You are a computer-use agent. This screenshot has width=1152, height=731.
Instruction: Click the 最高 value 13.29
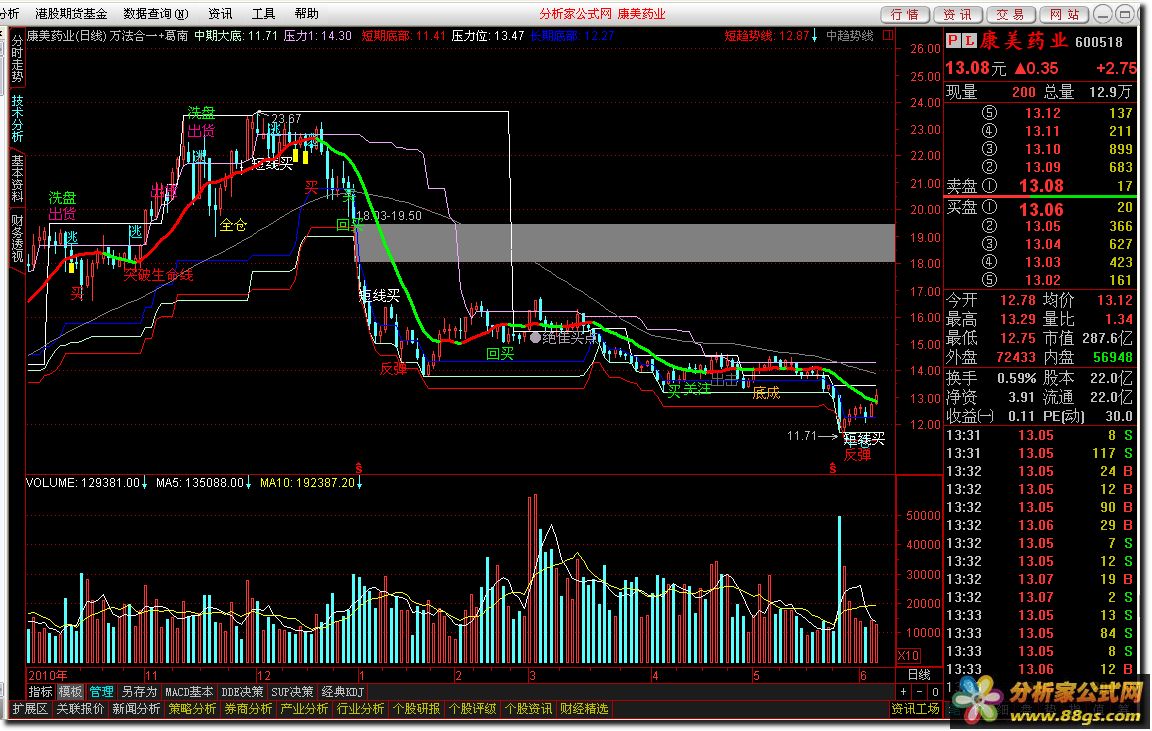1018,320
